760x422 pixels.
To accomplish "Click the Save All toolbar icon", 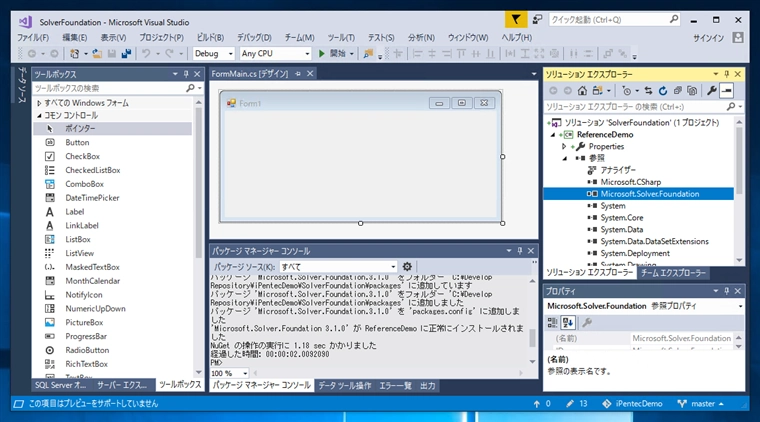I will (126, 53).
